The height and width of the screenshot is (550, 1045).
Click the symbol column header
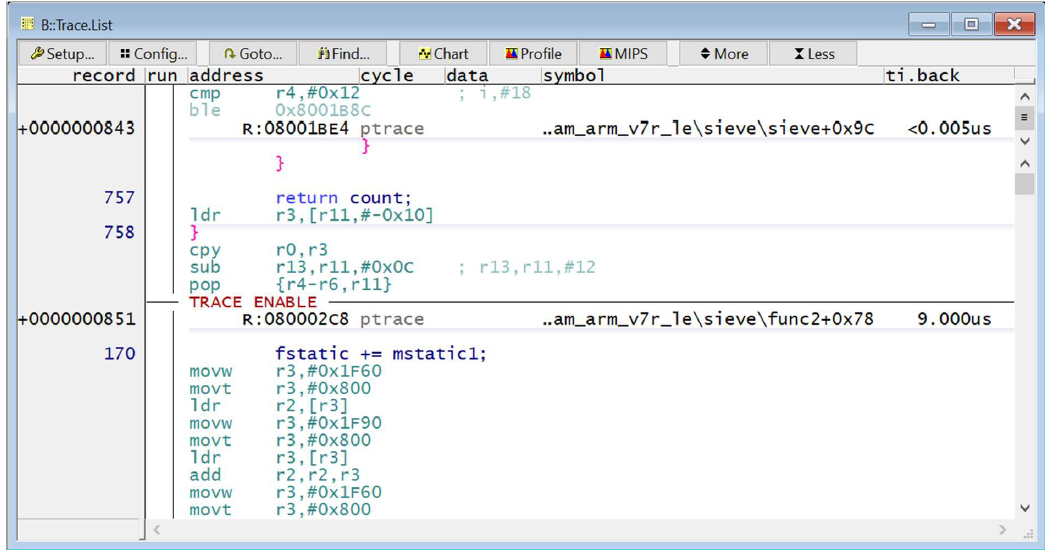point(574,76)
